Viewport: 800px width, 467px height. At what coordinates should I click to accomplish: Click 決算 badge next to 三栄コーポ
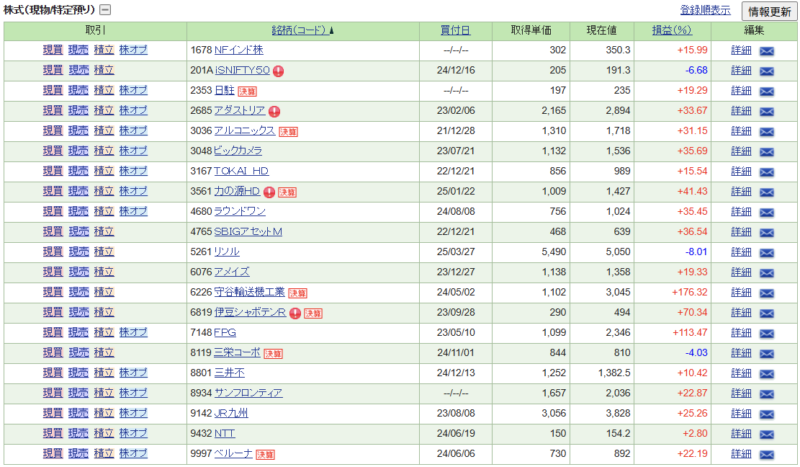pos(273,354)
